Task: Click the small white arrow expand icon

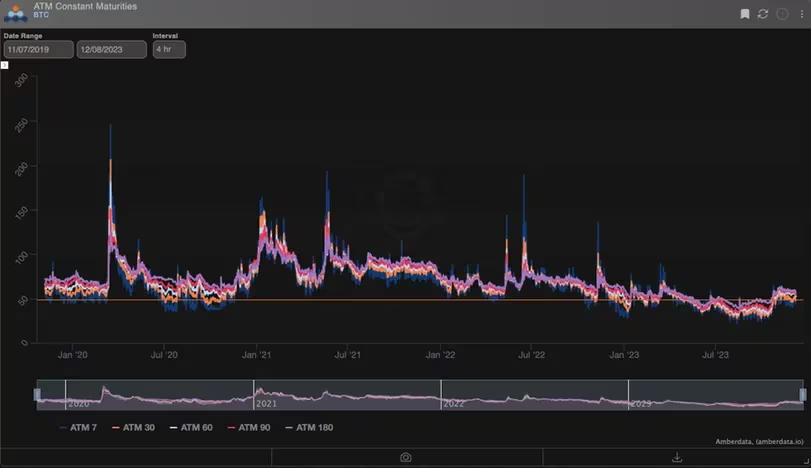Action: click(x=5, y=65)
